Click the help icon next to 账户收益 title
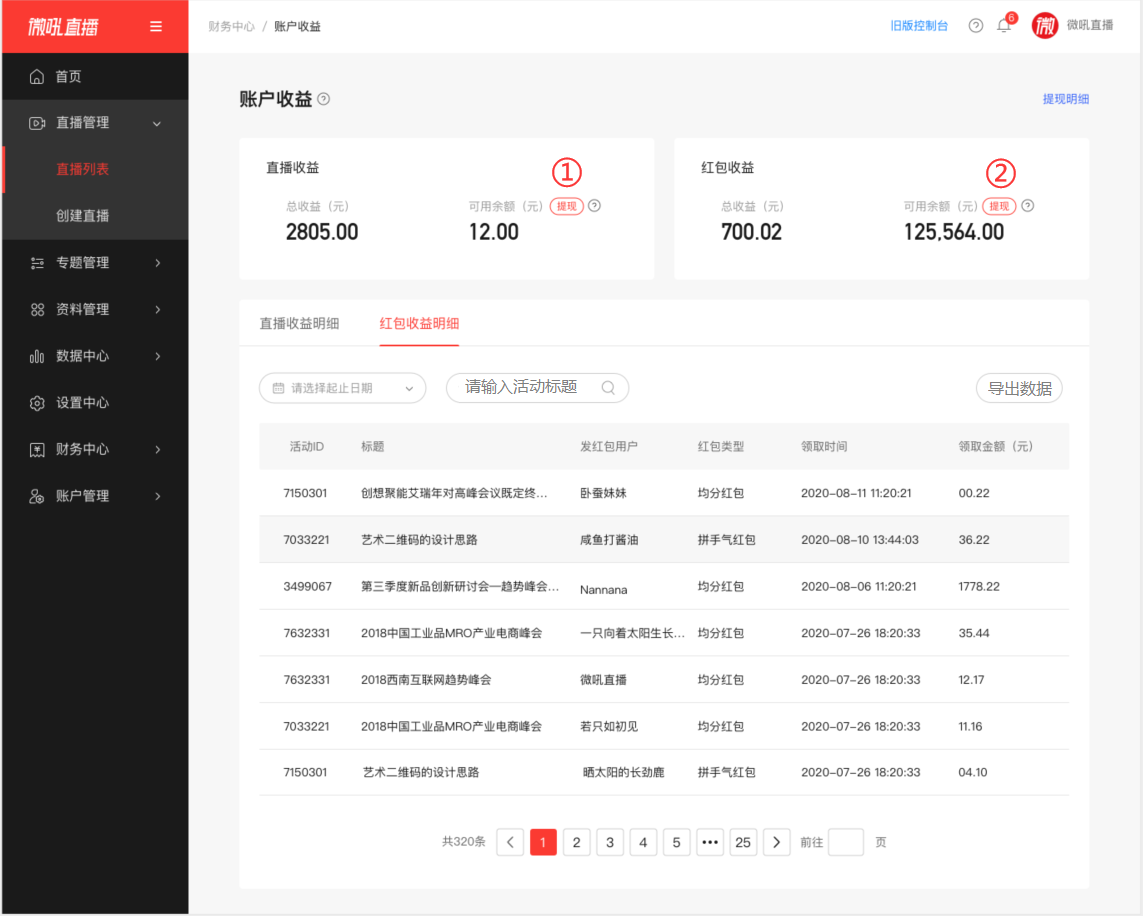This screenshot has width=1143, height=916. (324, 99)
